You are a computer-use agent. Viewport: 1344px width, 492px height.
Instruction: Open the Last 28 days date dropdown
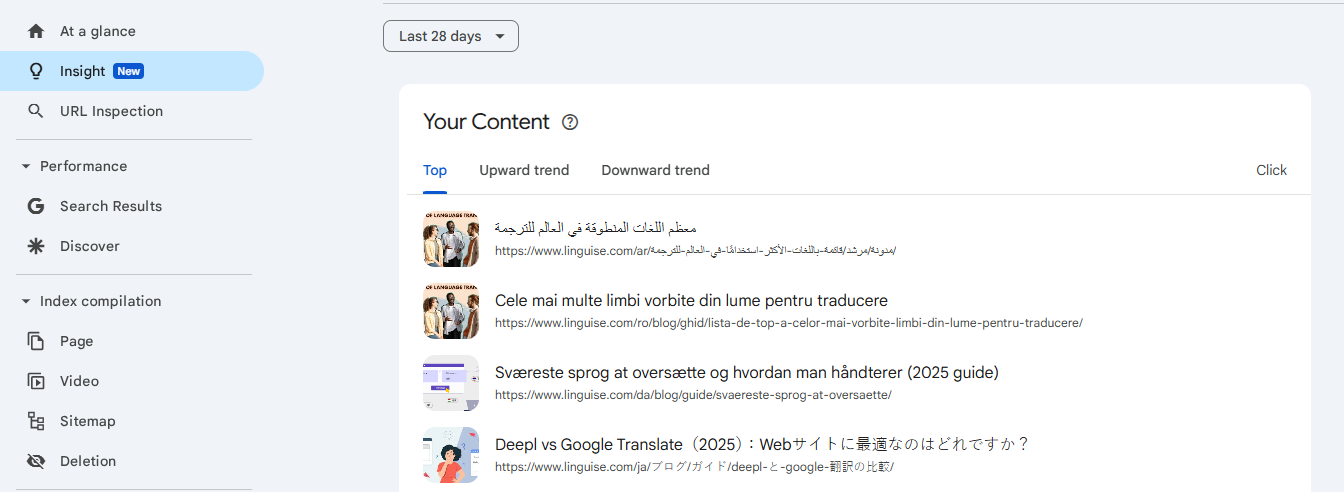(451, 36)
